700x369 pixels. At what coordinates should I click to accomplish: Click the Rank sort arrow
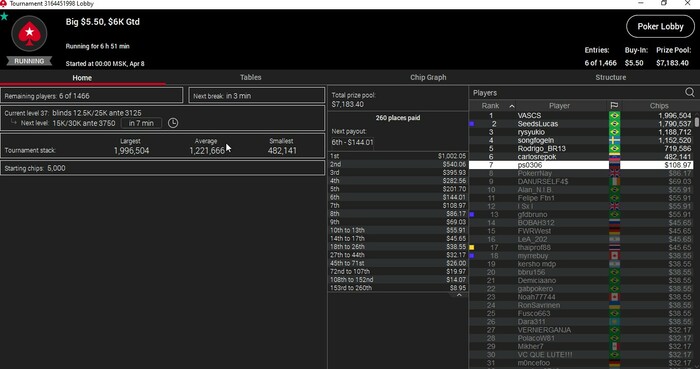[x=512, y=106]
